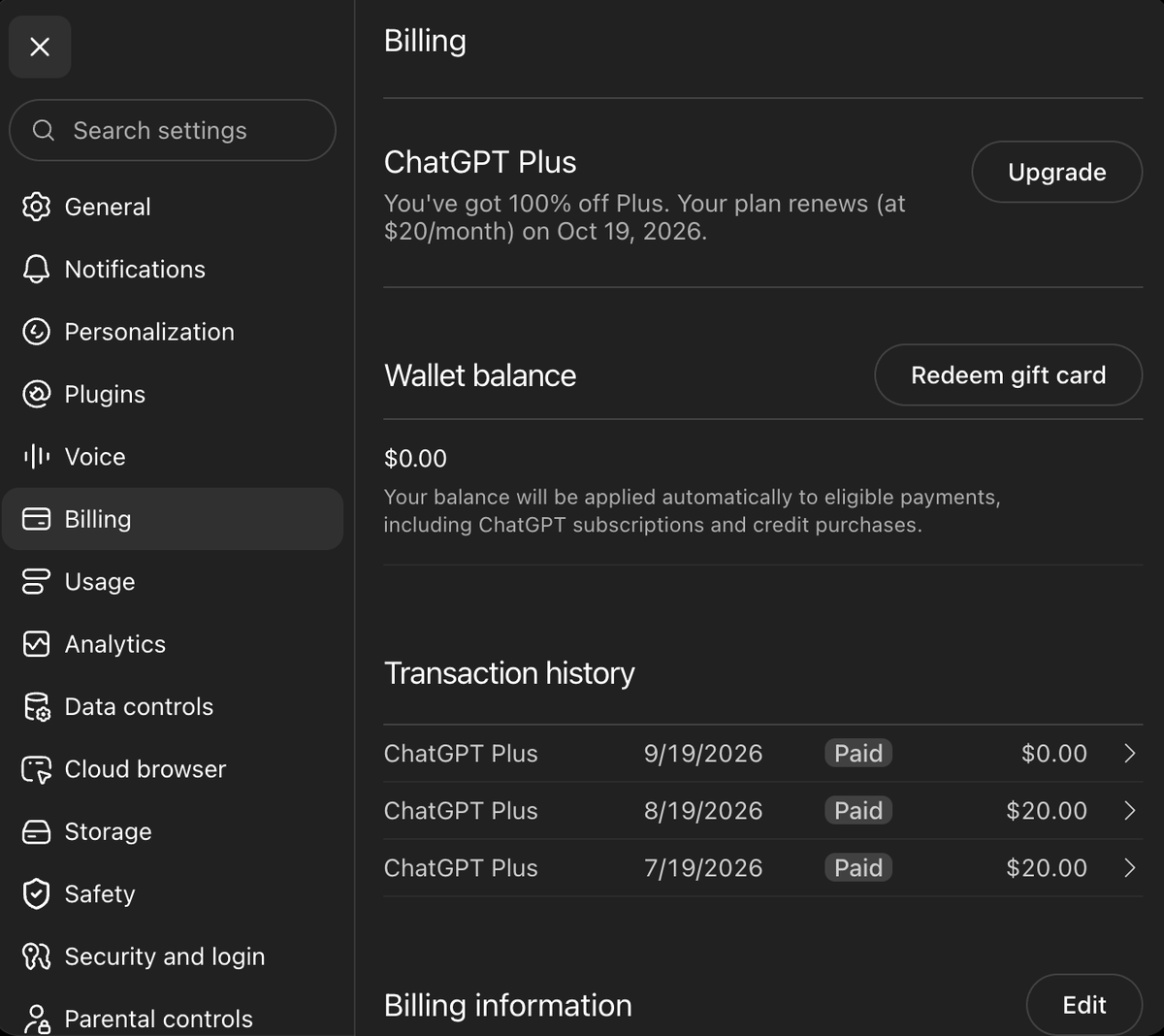Click the Paid badge for 8/19/2026
This screenshot has height=1036, width=1164.
[858, 811]
